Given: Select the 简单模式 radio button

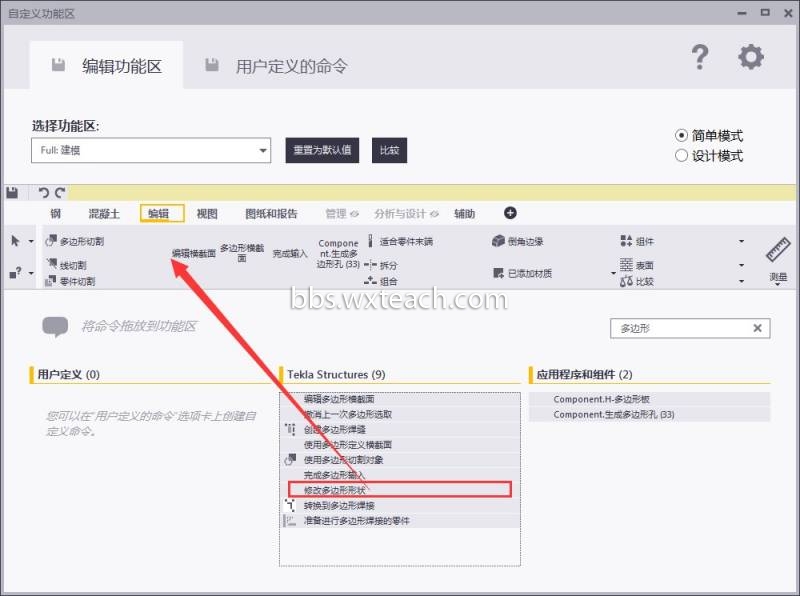Looking at the screenshot, I should [x=682, y=136].
